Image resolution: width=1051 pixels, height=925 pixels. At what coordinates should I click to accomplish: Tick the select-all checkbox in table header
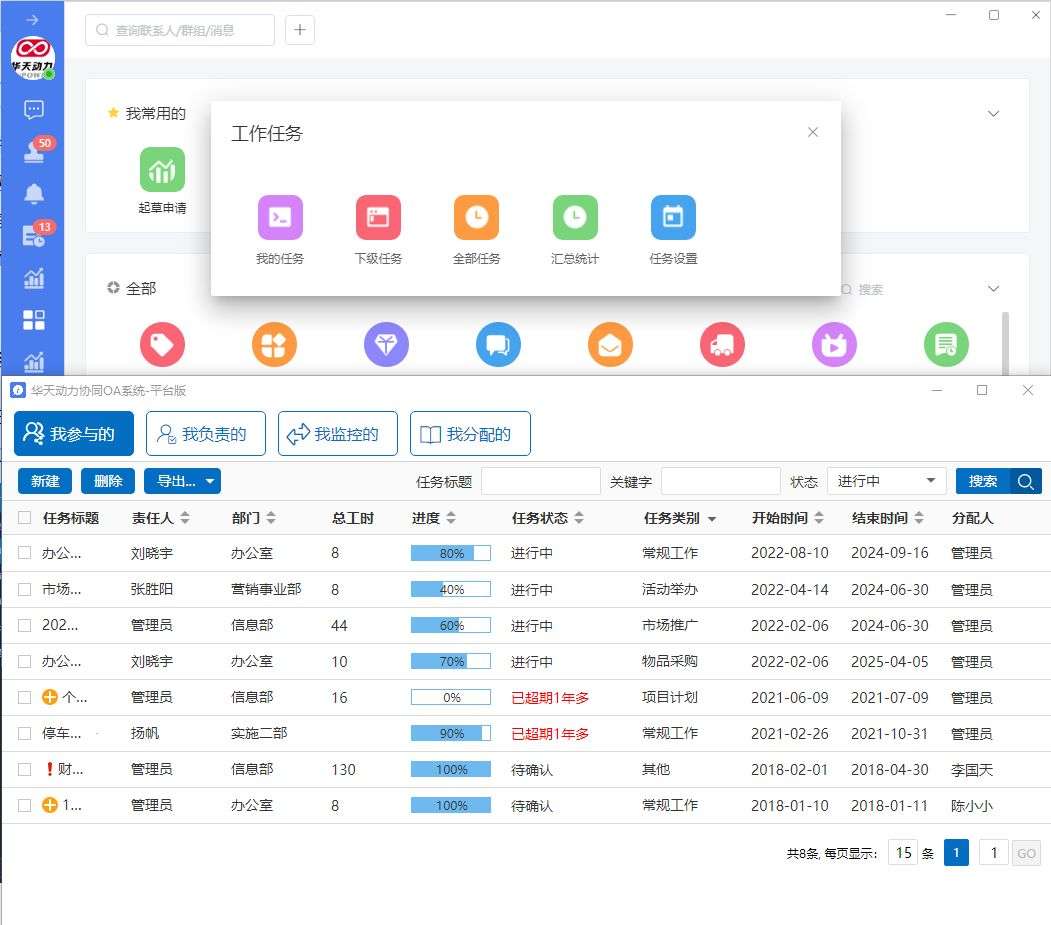click(25, 518)
